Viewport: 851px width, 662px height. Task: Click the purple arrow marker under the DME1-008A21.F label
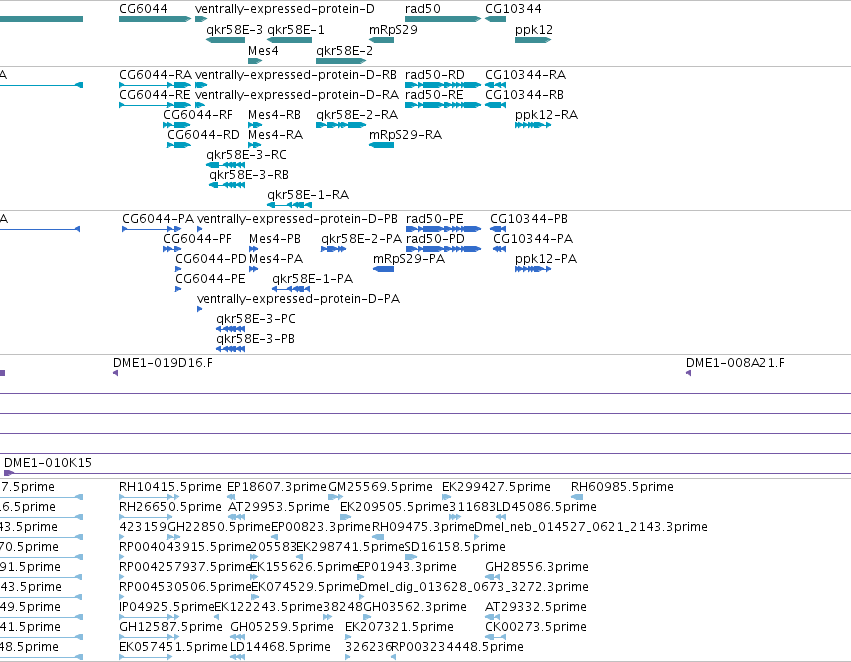tap(689, 373)
